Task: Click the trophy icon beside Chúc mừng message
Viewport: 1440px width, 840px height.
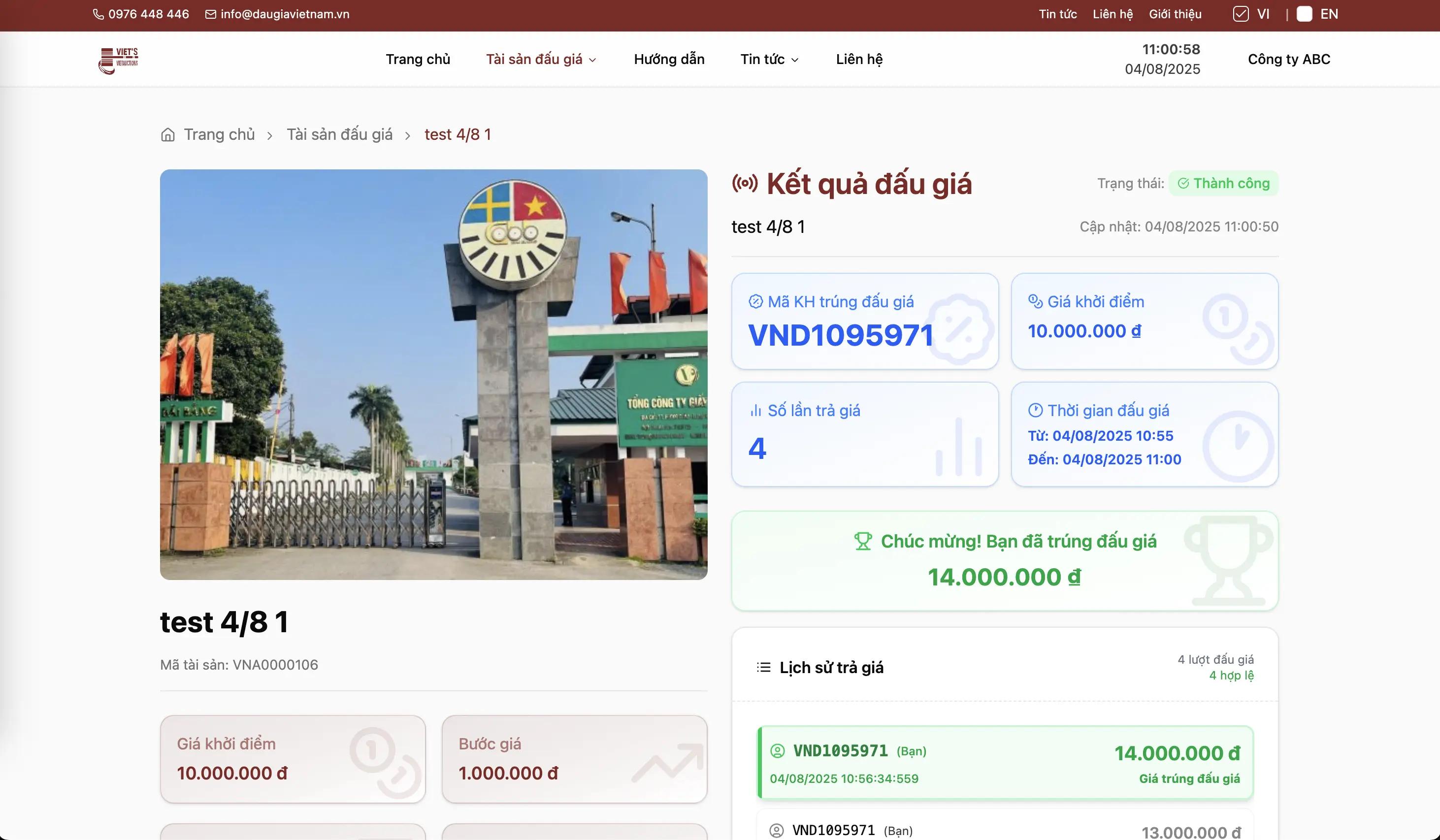Action: pyautogui.click(x=863, y=541)
